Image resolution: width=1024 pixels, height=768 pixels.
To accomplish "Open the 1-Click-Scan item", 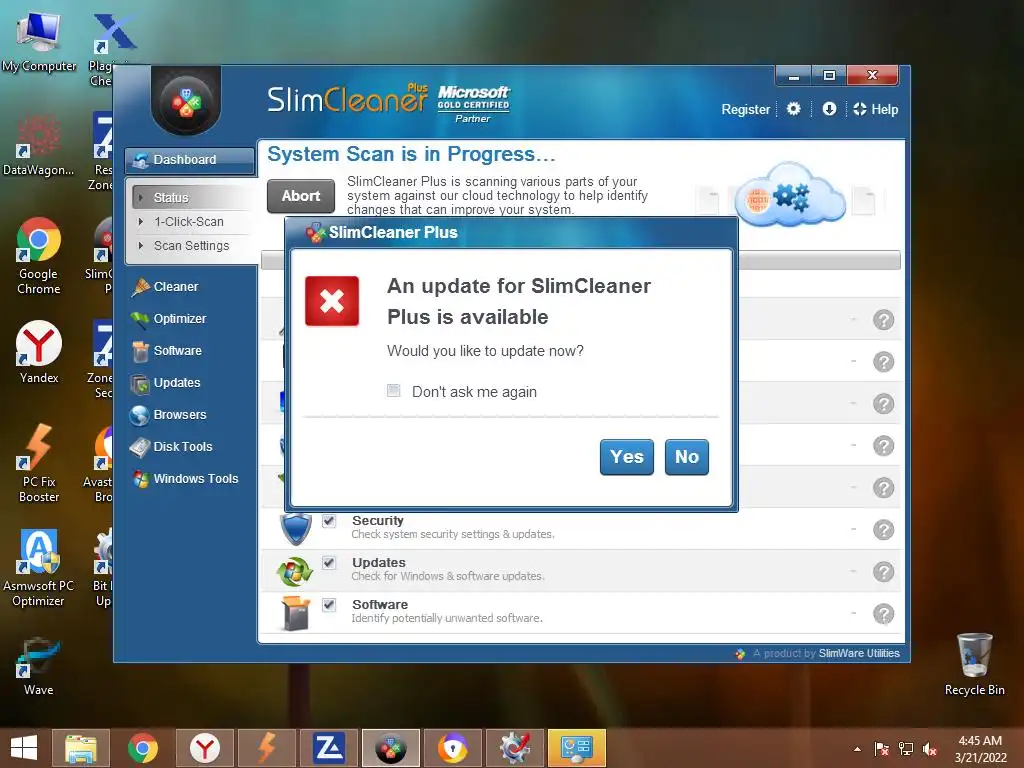I will [x=189, y=222].
